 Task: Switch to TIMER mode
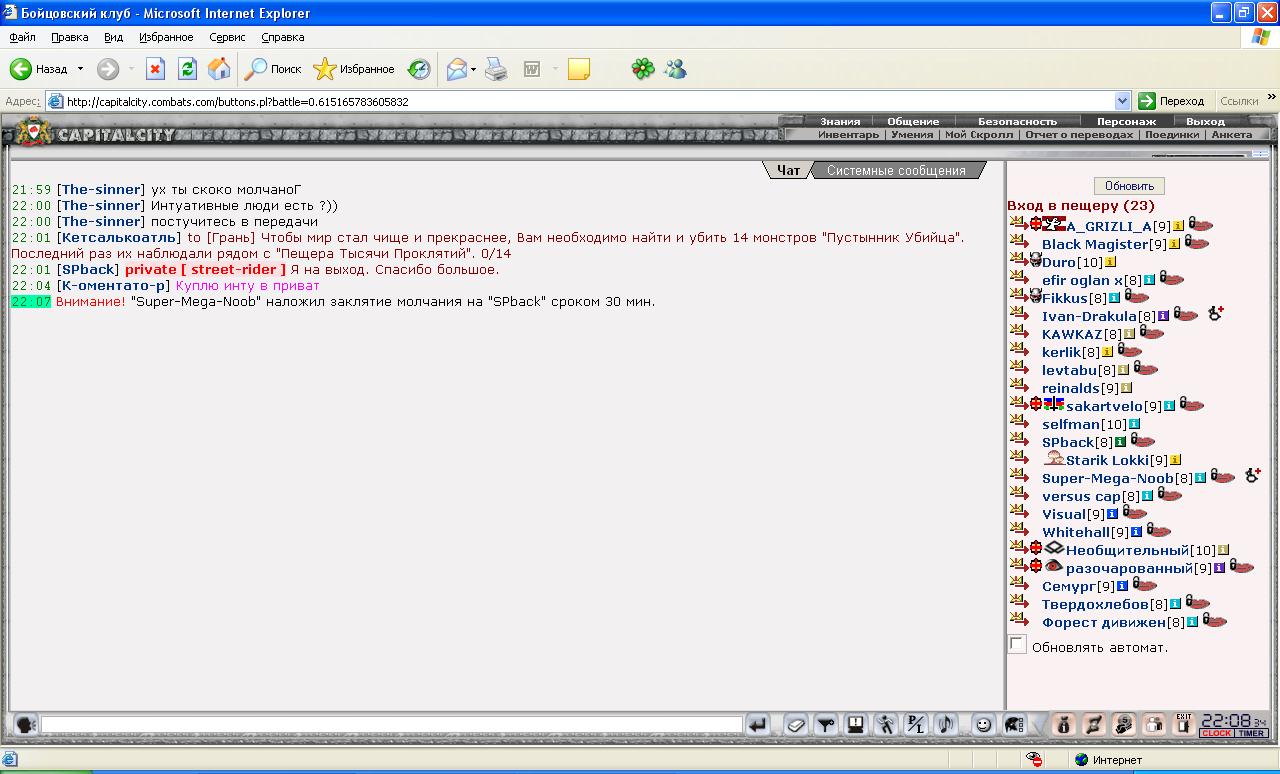1252,733
